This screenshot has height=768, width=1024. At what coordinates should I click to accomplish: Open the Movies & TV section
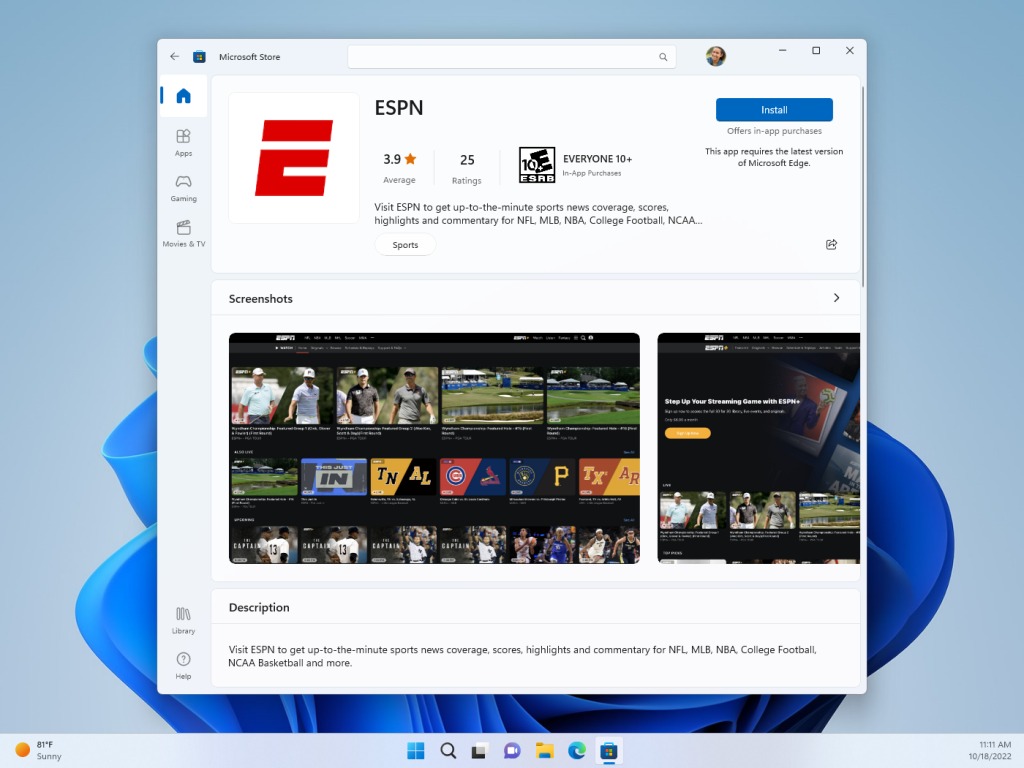tap(183, 233)
